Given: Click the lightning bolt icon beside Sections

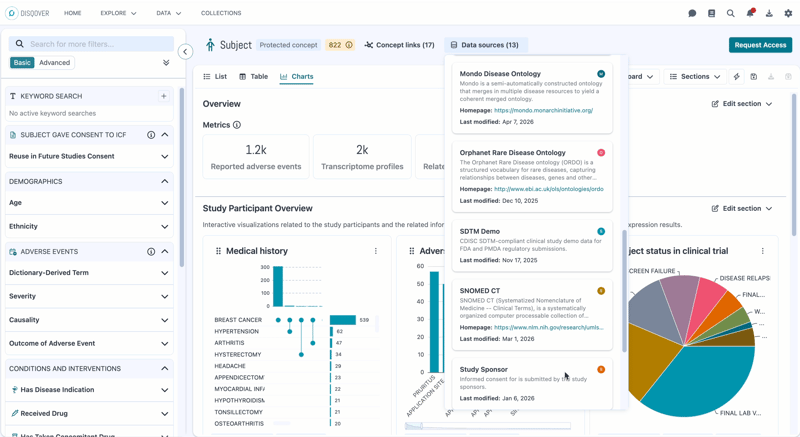Looking at the screenshot, I should click(736, 76).
